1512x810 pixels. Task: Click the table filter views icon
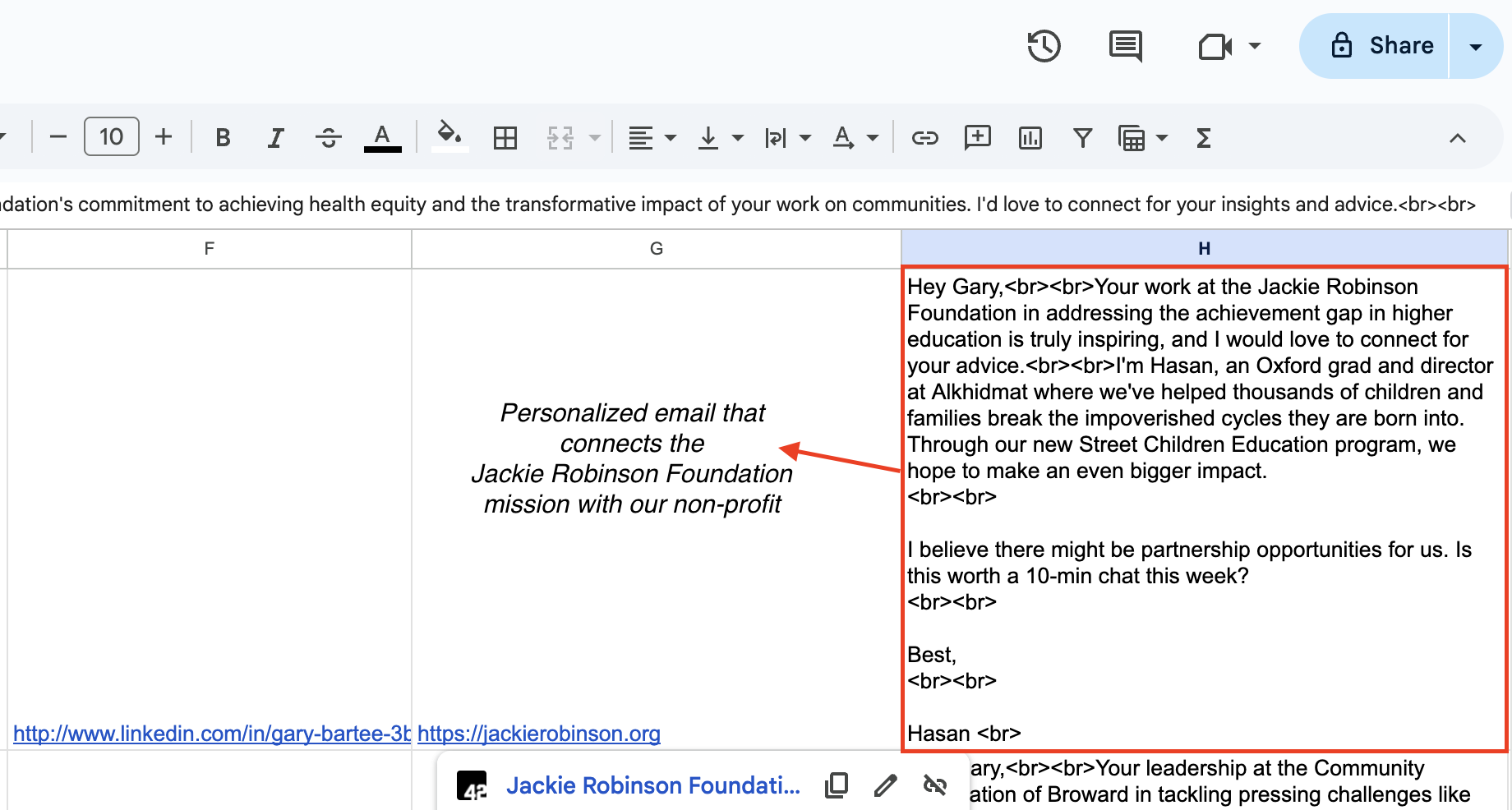click(x=1132, y=138)
